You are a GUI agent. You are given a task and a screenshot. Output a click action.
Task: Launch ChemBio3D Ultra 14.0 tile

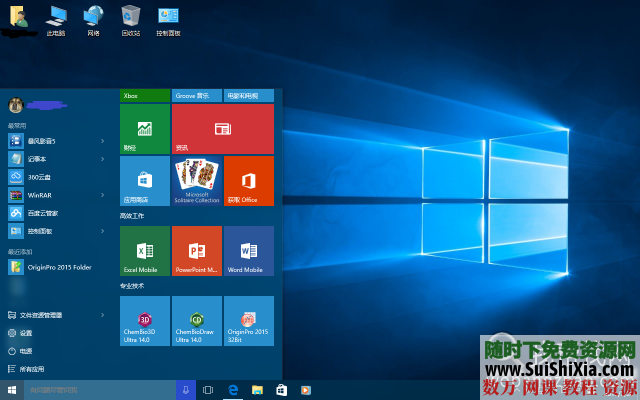(x=145, y=321)
